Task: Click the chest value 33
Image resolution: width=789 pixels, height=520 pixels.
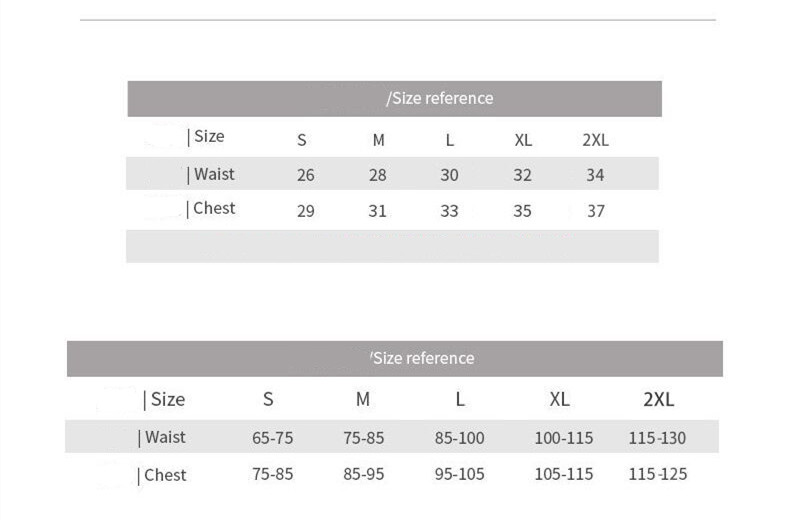Action: coord(450,211)
